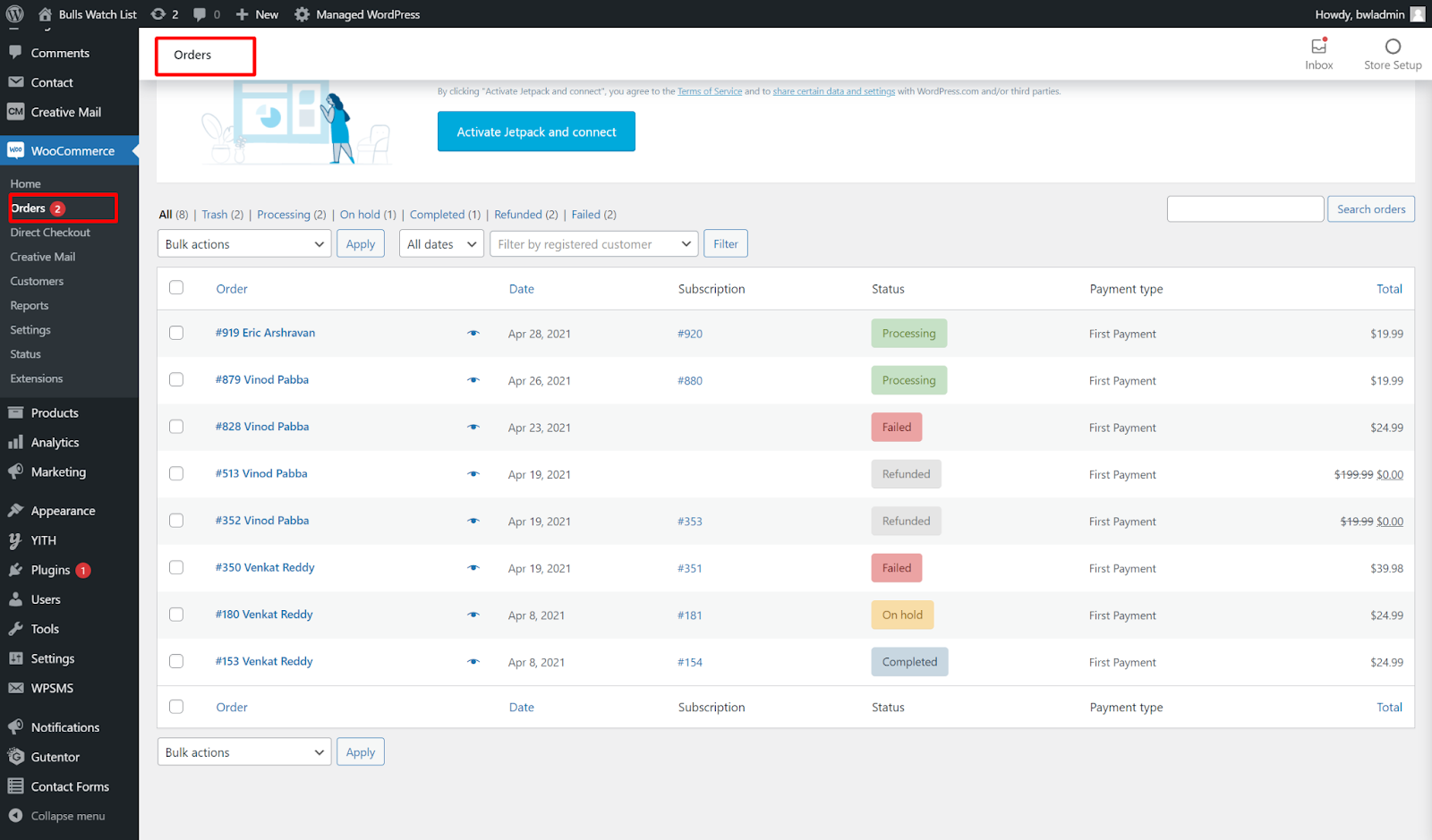Open the Inbox icon
This screenshot has width=1432, height=840.
[x=1319, y=46]
